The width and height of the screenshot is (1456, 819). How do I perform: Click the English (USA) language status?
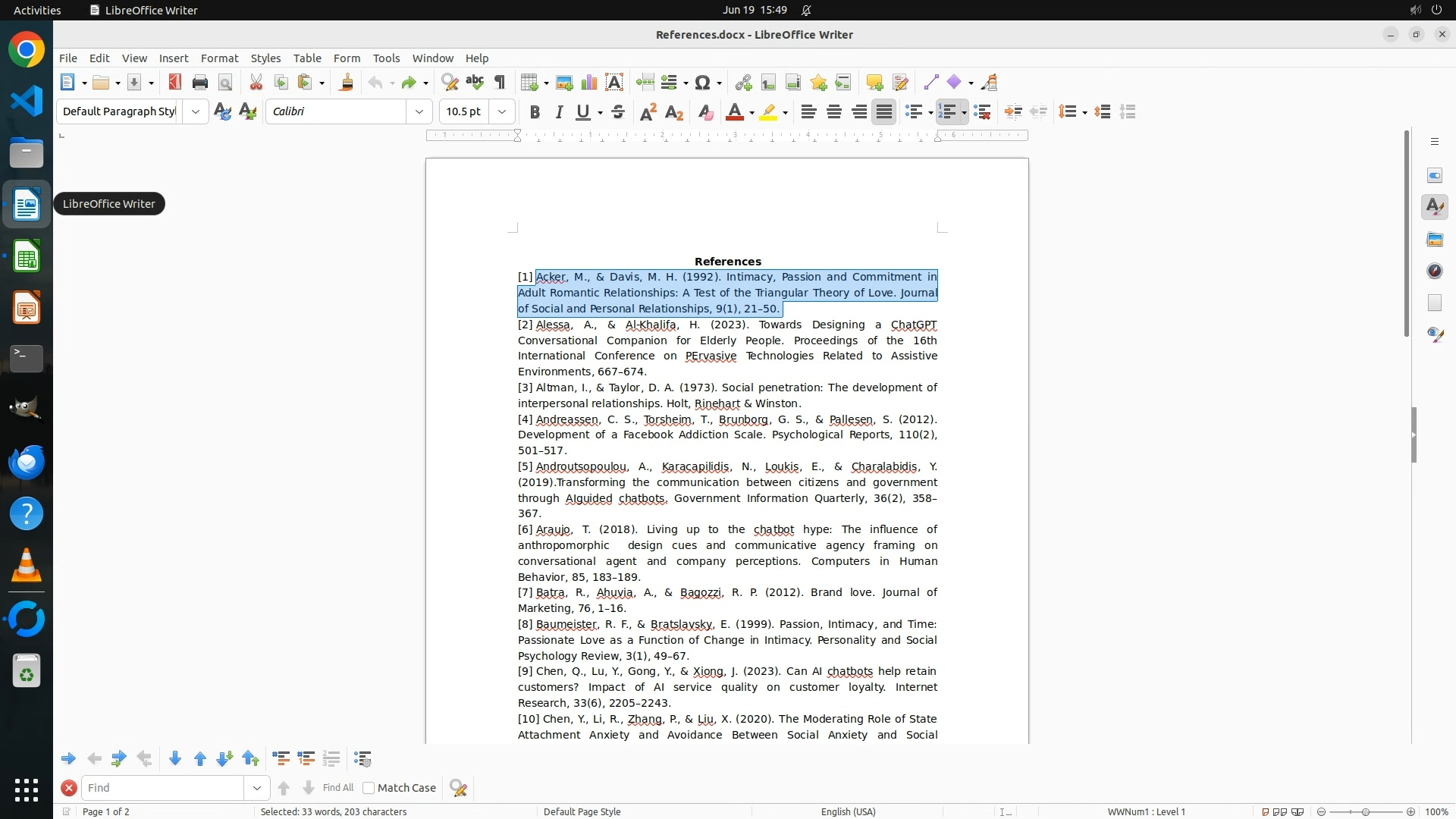click(x=848, y=811)
